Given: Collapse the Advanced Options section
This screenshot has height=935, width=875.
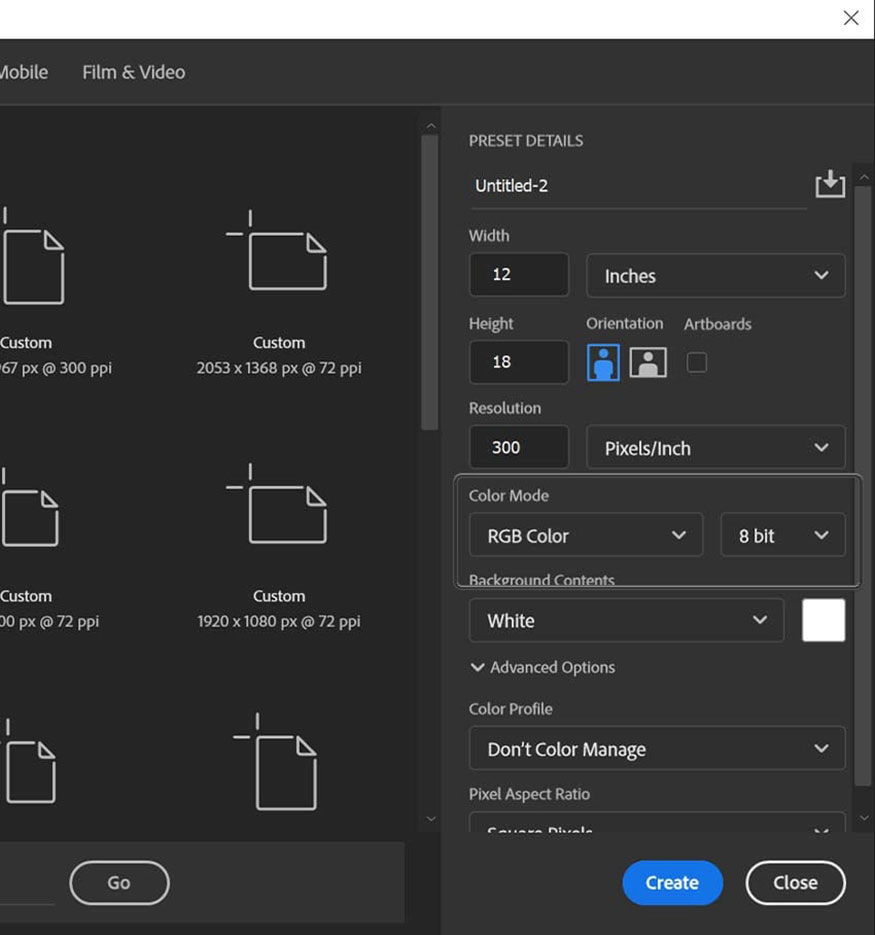Looking at the screenshot, I should [542, 667].
